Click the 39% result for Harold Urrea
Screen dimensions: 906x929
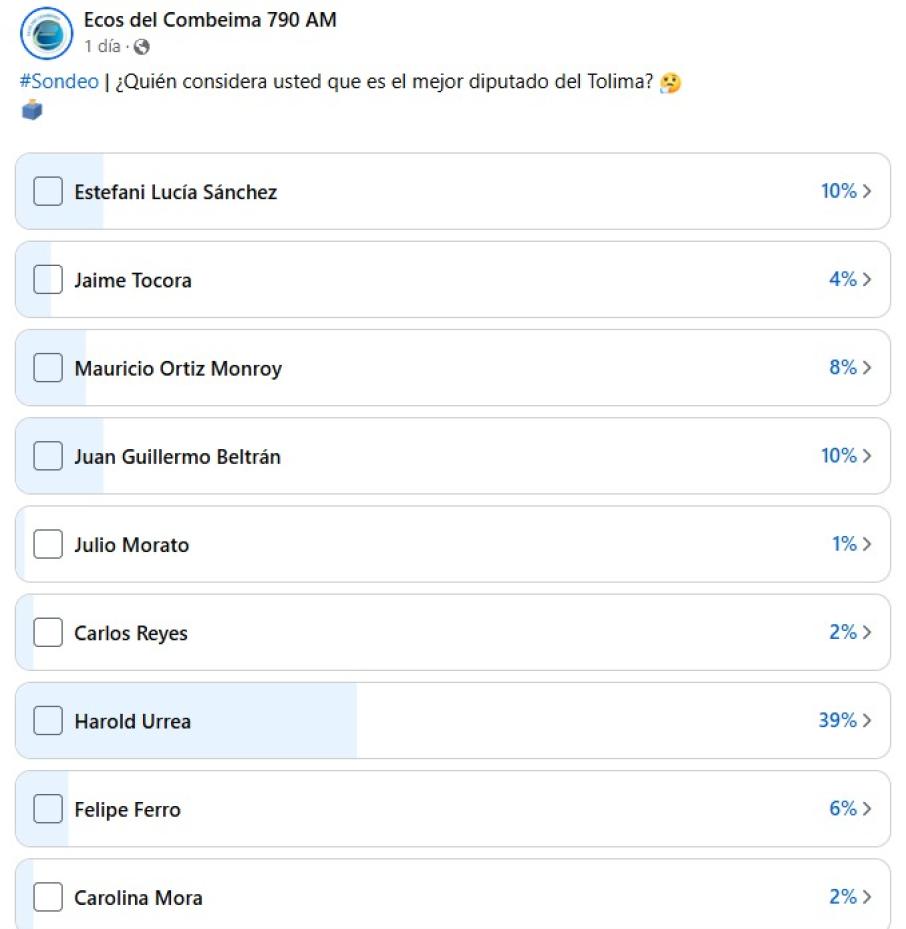click(837, 720)
